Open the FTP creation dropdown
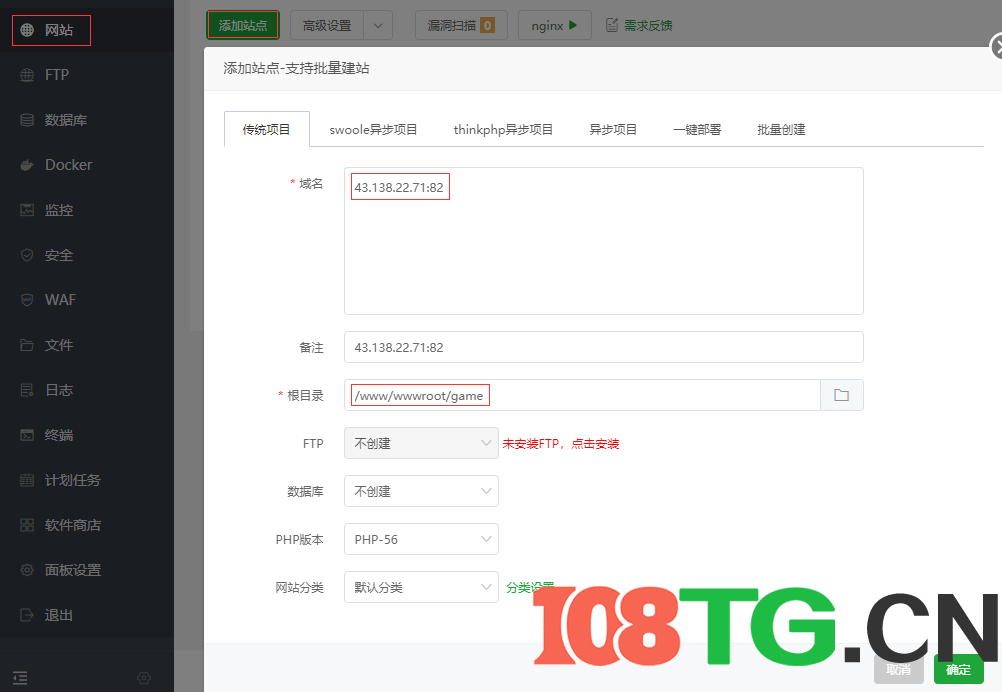 (x=421, y=443)
